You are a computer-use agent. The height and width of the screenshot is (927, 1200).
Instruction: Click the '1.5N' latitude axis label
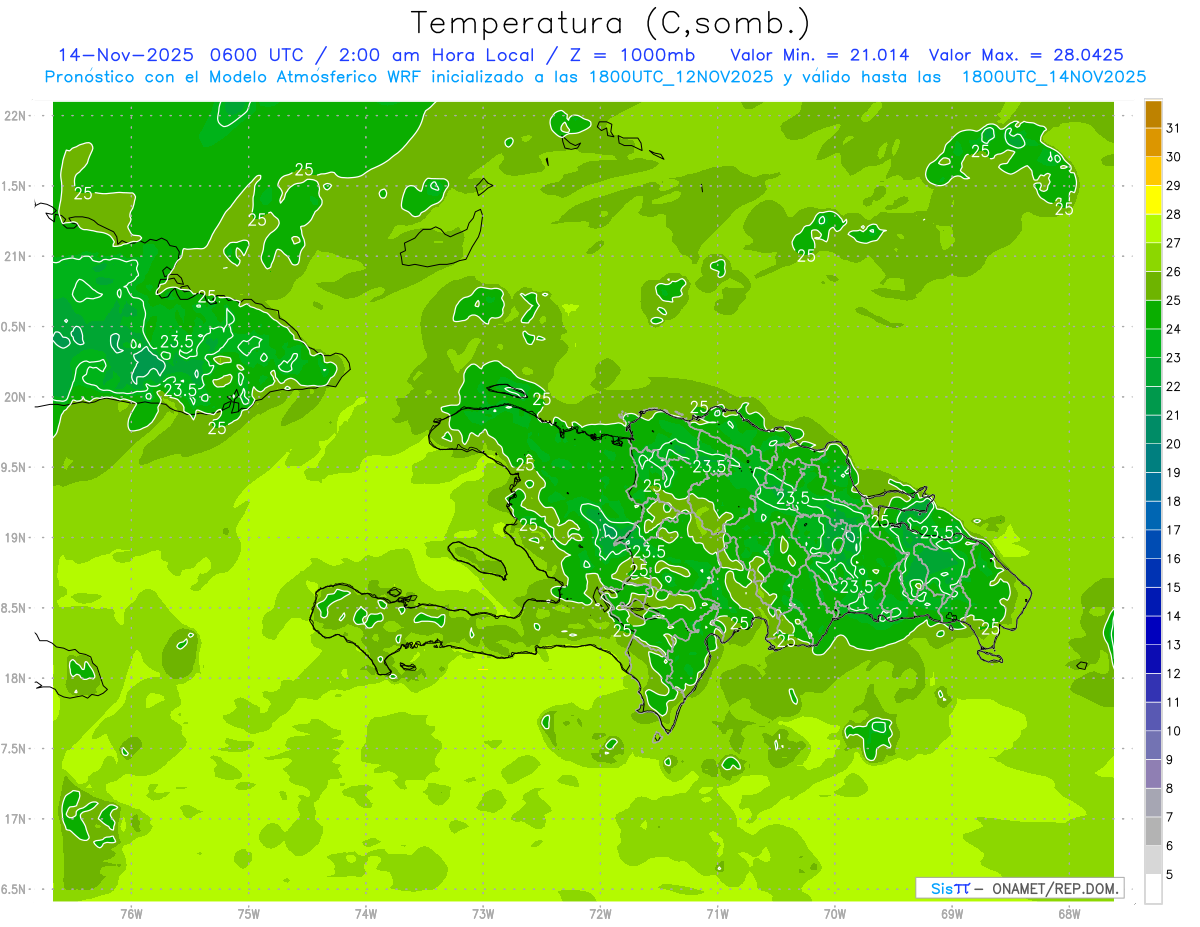14,186
